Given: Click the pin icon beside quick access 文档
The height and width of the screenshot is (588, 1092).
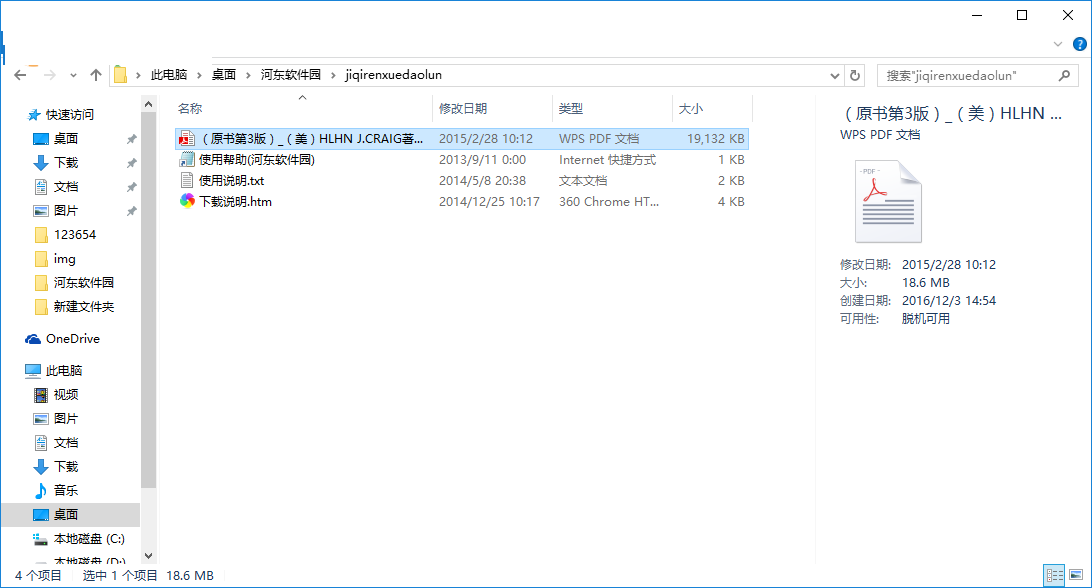Looking at the screenshot, I should 131,187.
